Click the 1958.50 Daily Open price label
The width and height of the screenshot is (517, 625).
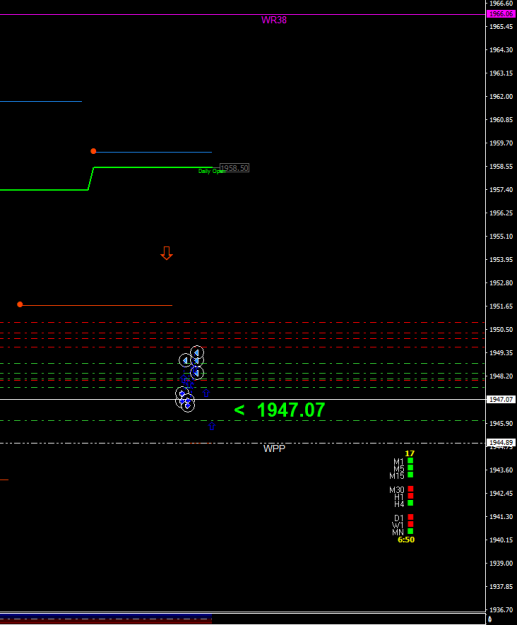coord(234,168)
